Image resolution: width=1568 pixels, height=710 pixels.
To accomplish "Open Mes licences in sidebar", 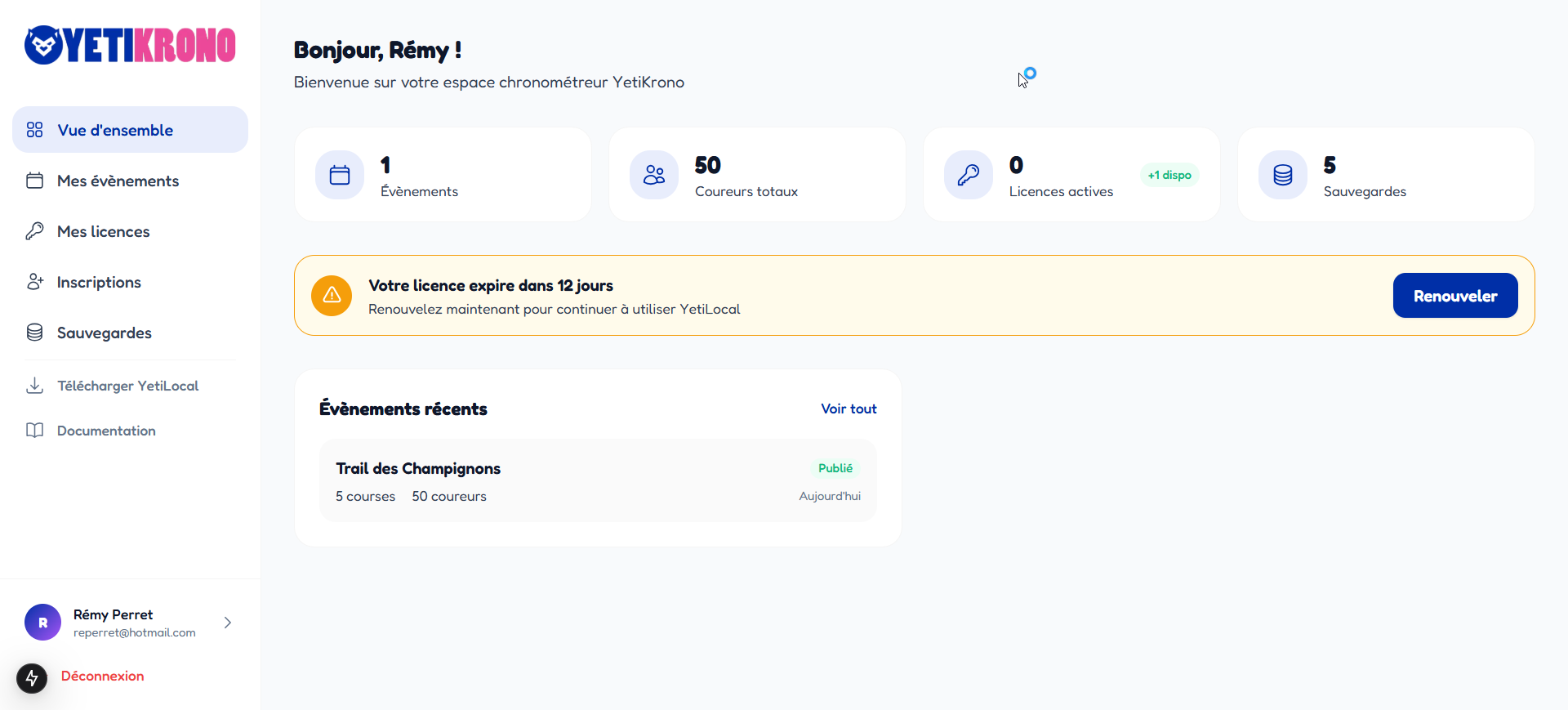I will [103, 231].
